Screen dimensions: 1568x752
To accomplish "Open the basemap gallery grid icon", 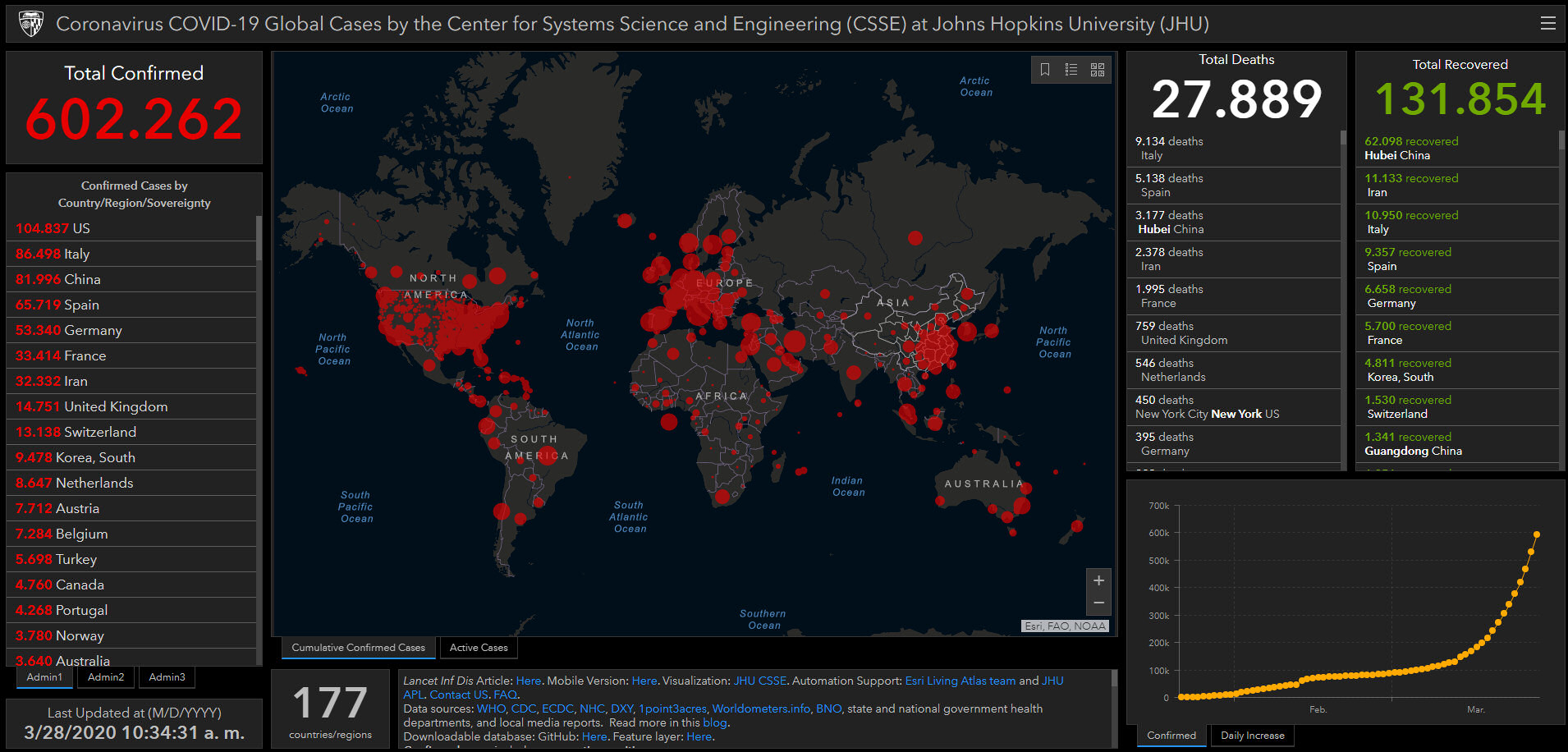I will click(x=1098, y=70).
